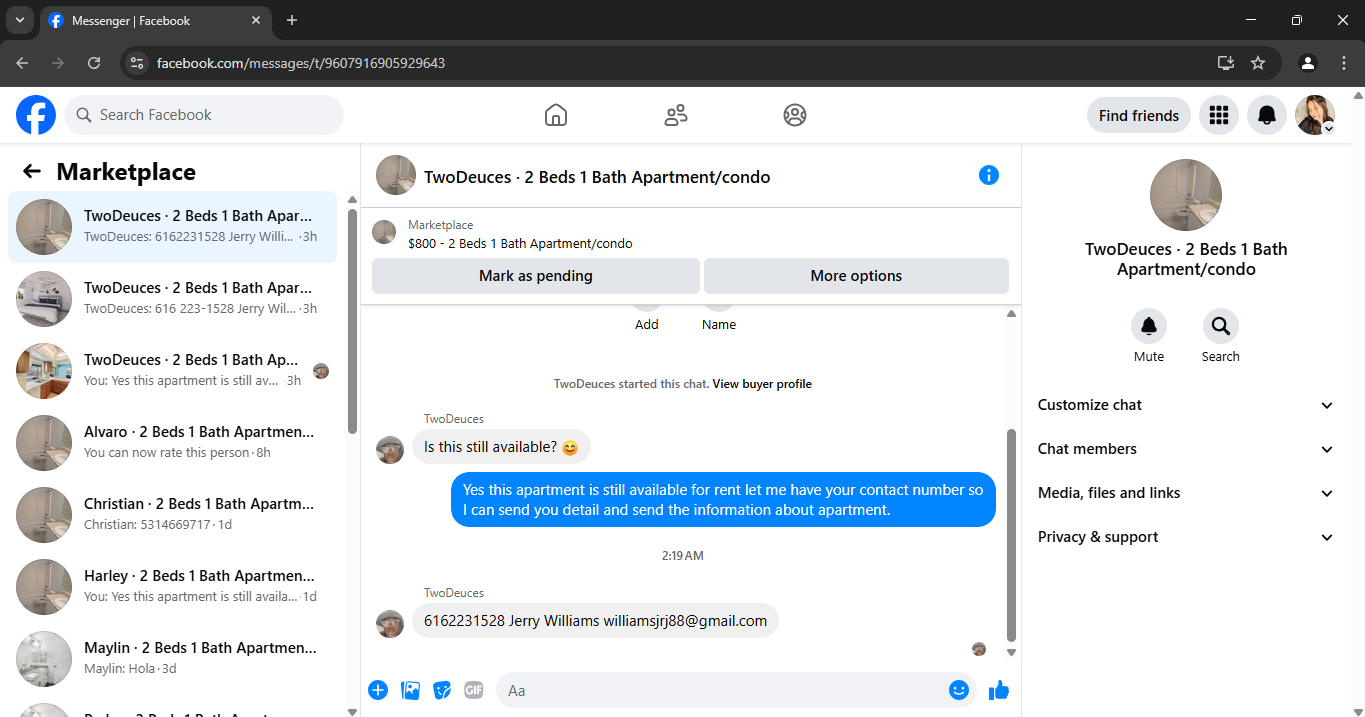The image size is (1365, 717).
Task: Expand Customize chat section
Action: [x=1186, y=405]
